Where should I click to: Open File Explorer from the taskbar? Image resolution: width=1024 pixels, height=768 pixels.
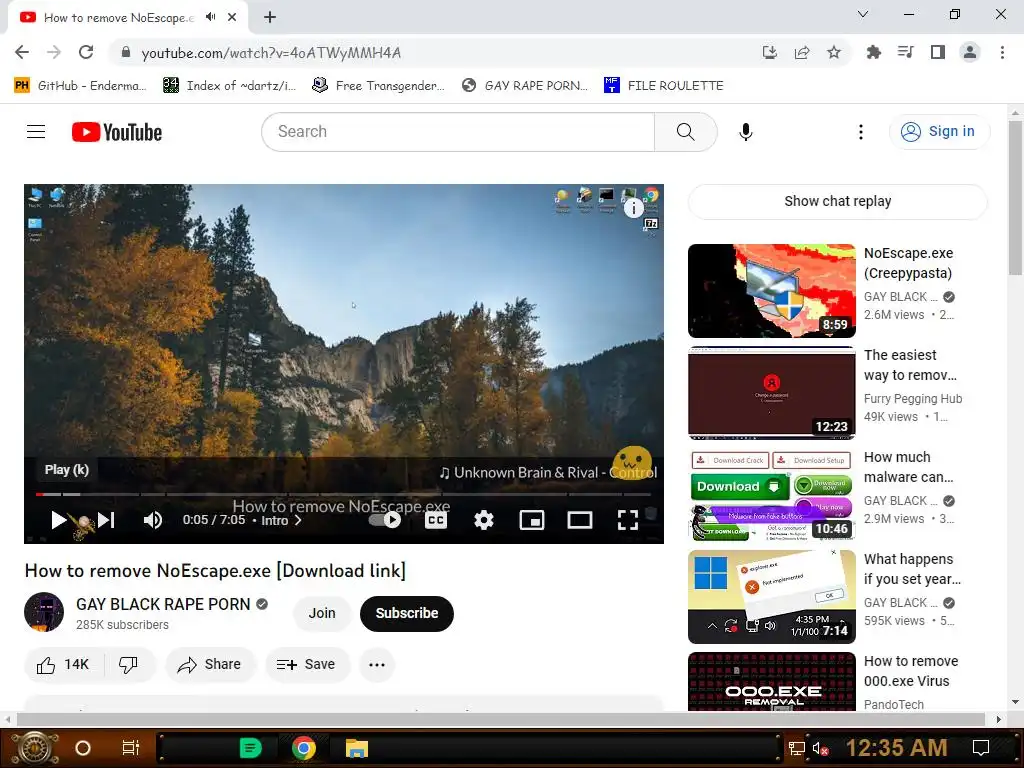[x=357, y=748]
